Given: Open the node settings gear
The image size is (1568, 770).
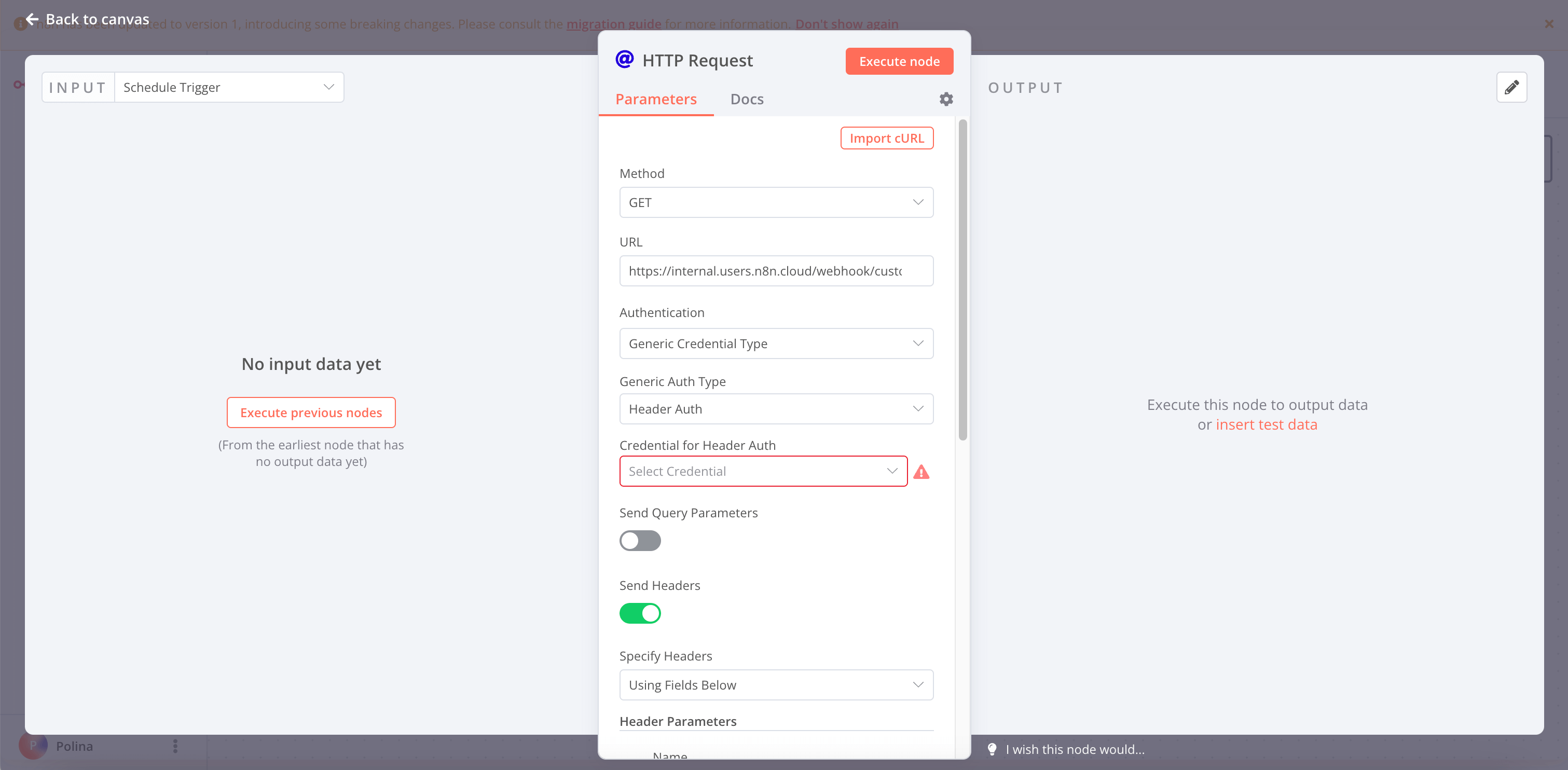Looking at the screenshot, I should click(x=945, y=99).
